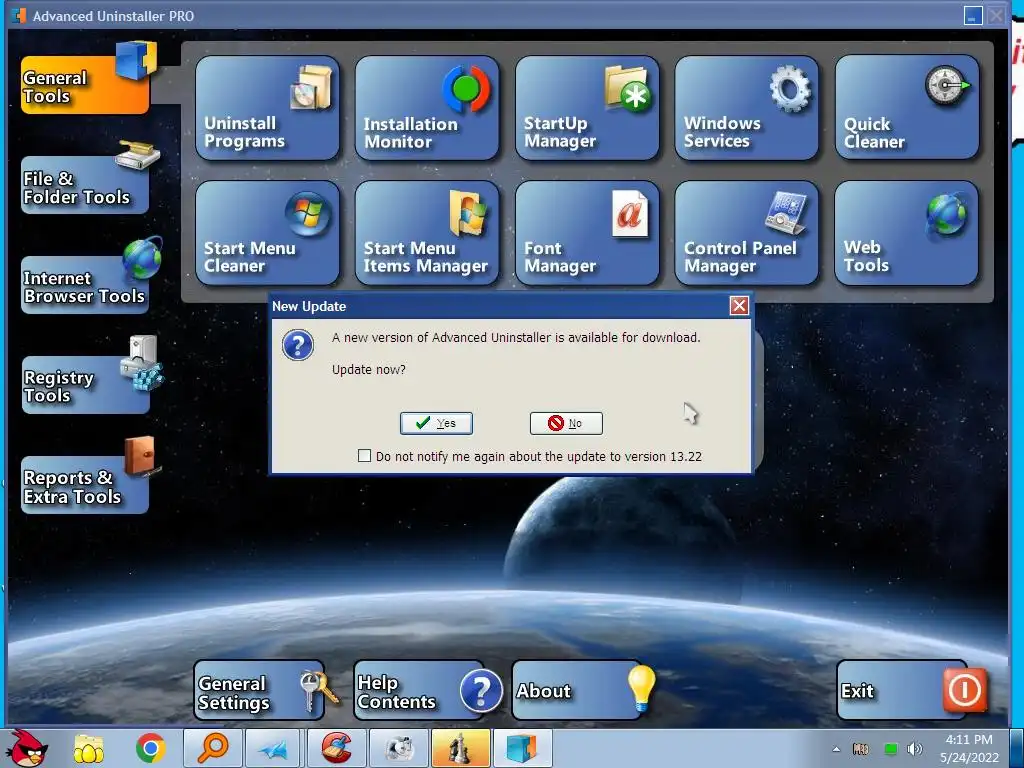Open the magnifier search taskbar icon
Screen dimensions: 1024x768
pyautogui.click(x=212, y=748)
